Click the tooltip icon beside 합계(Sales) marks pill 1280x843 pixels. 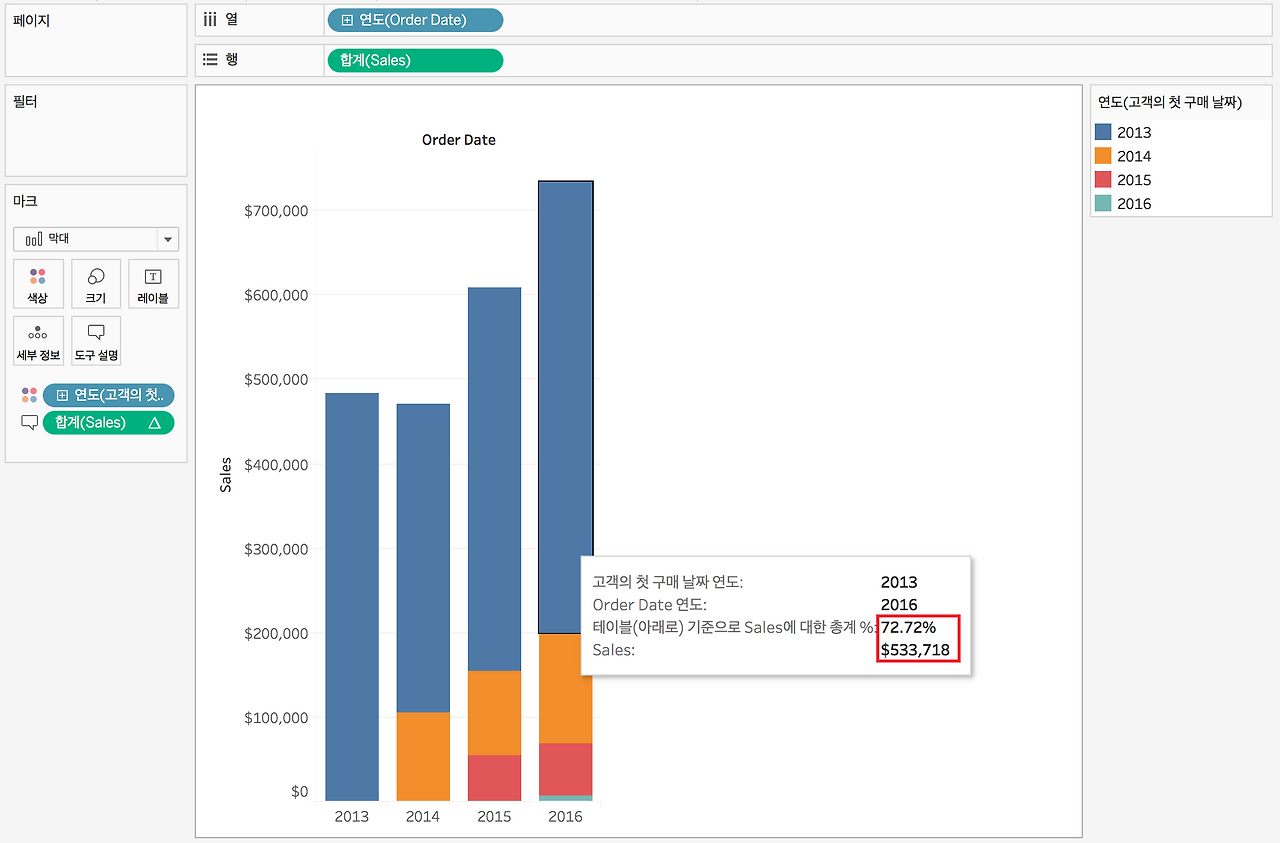[x=29, y=423]
